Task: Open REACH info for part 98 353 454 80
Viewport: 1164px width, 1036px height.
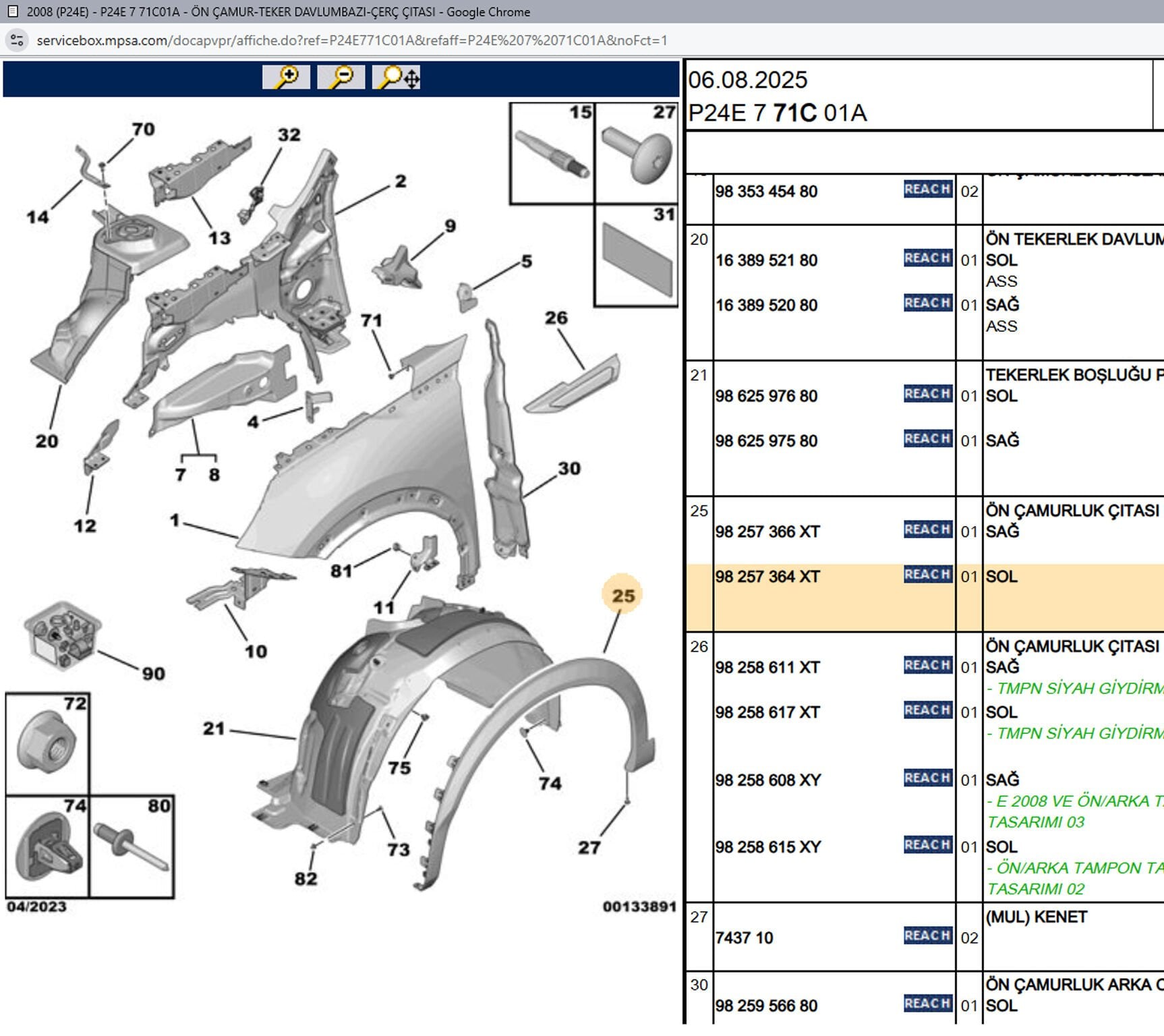Action: (x=928, y=190)
